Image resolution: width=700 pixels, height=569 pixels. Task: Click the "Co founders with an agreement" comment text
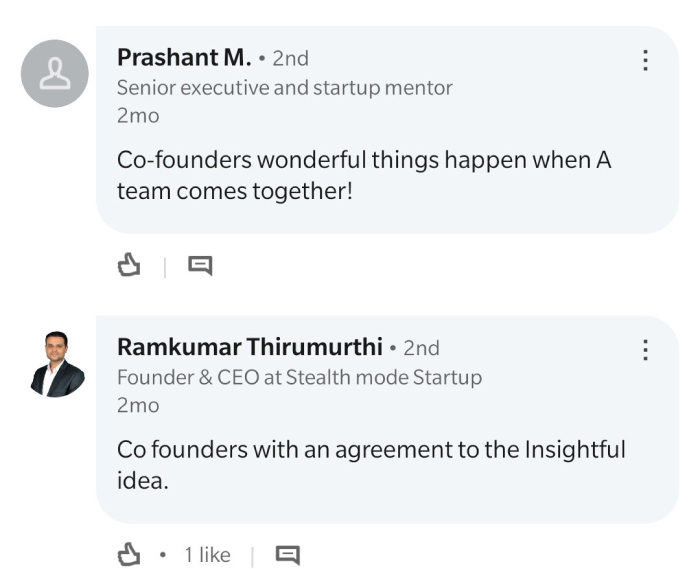[371, 465]
